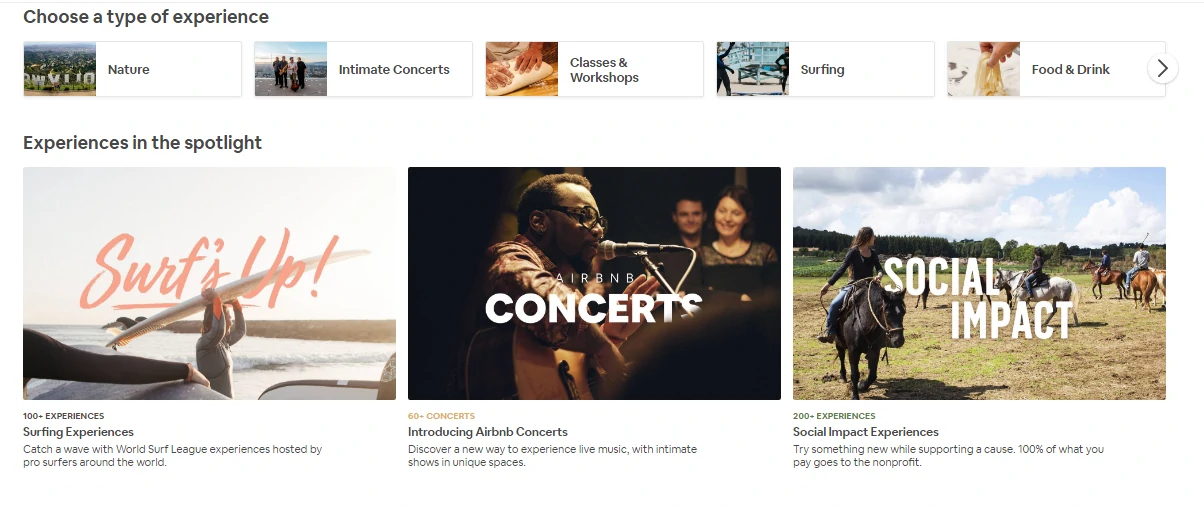Open the Classes & Workshops dough image

point(522,69)
